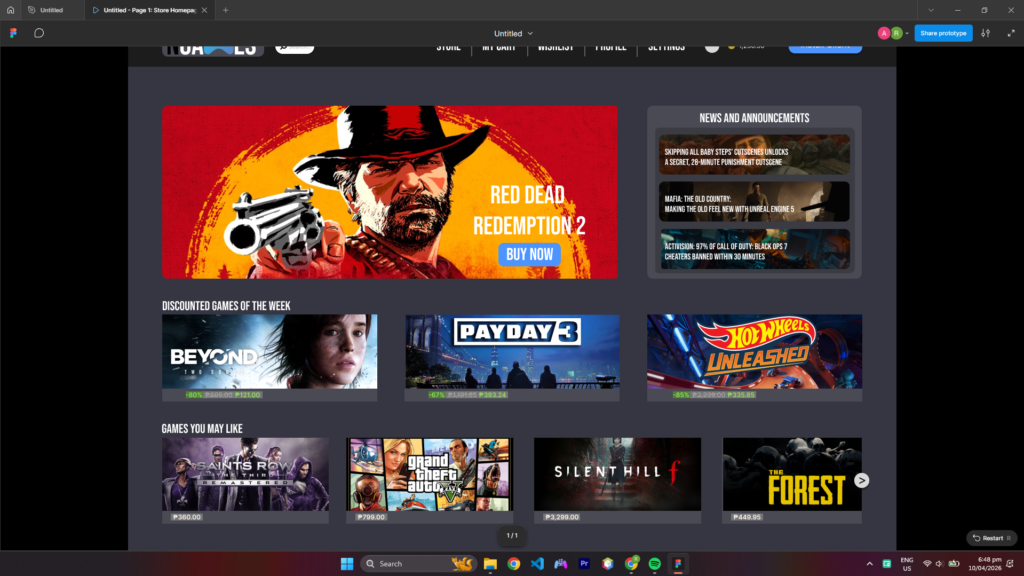Expand the Untitled file name dropdown
Image resolution: width=1024 pixels, height=576 pixels.
[x=514, y=33]
